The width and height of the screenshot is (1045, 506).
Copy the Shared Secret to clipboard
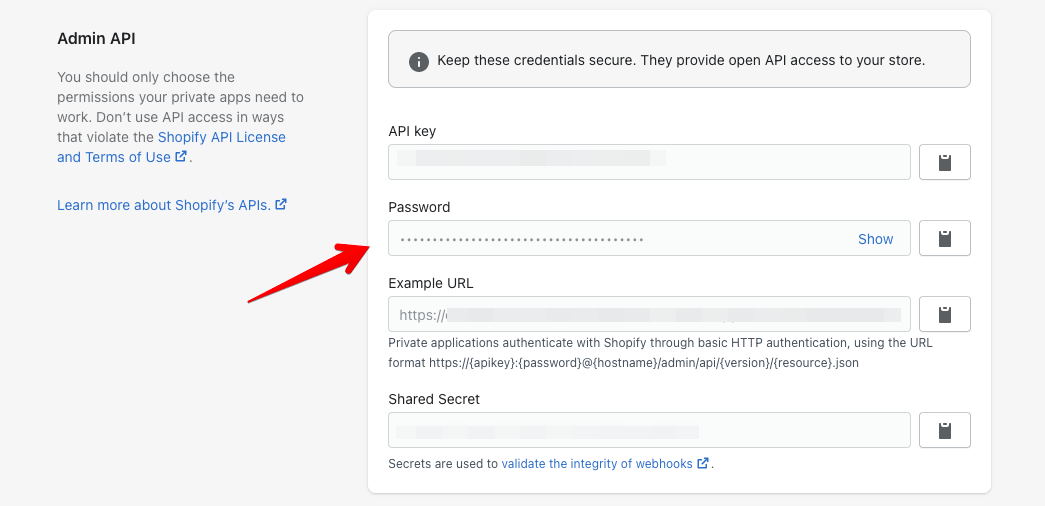click(x=944, y=430)
